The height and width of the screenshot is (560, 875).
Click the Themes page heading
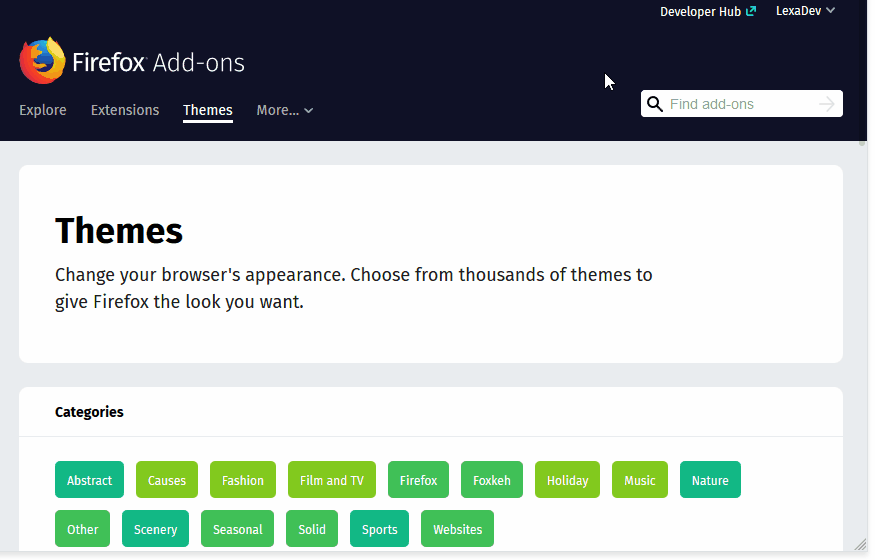[x=119, y=231]
